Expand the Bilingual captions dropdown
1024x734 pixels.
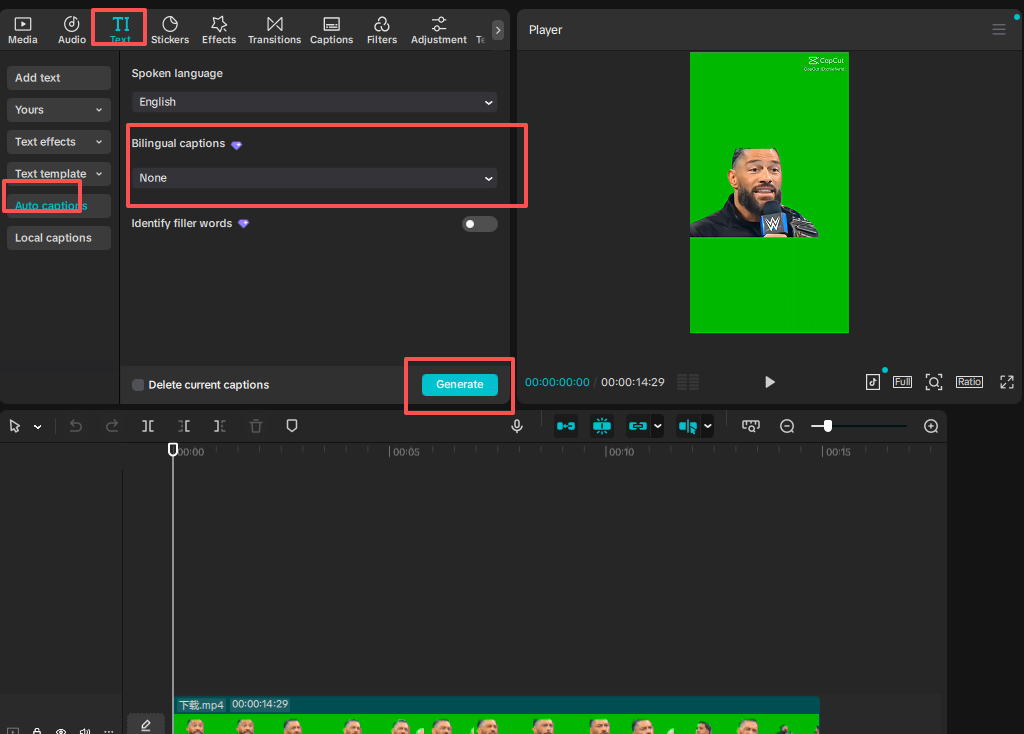(313, 177)
